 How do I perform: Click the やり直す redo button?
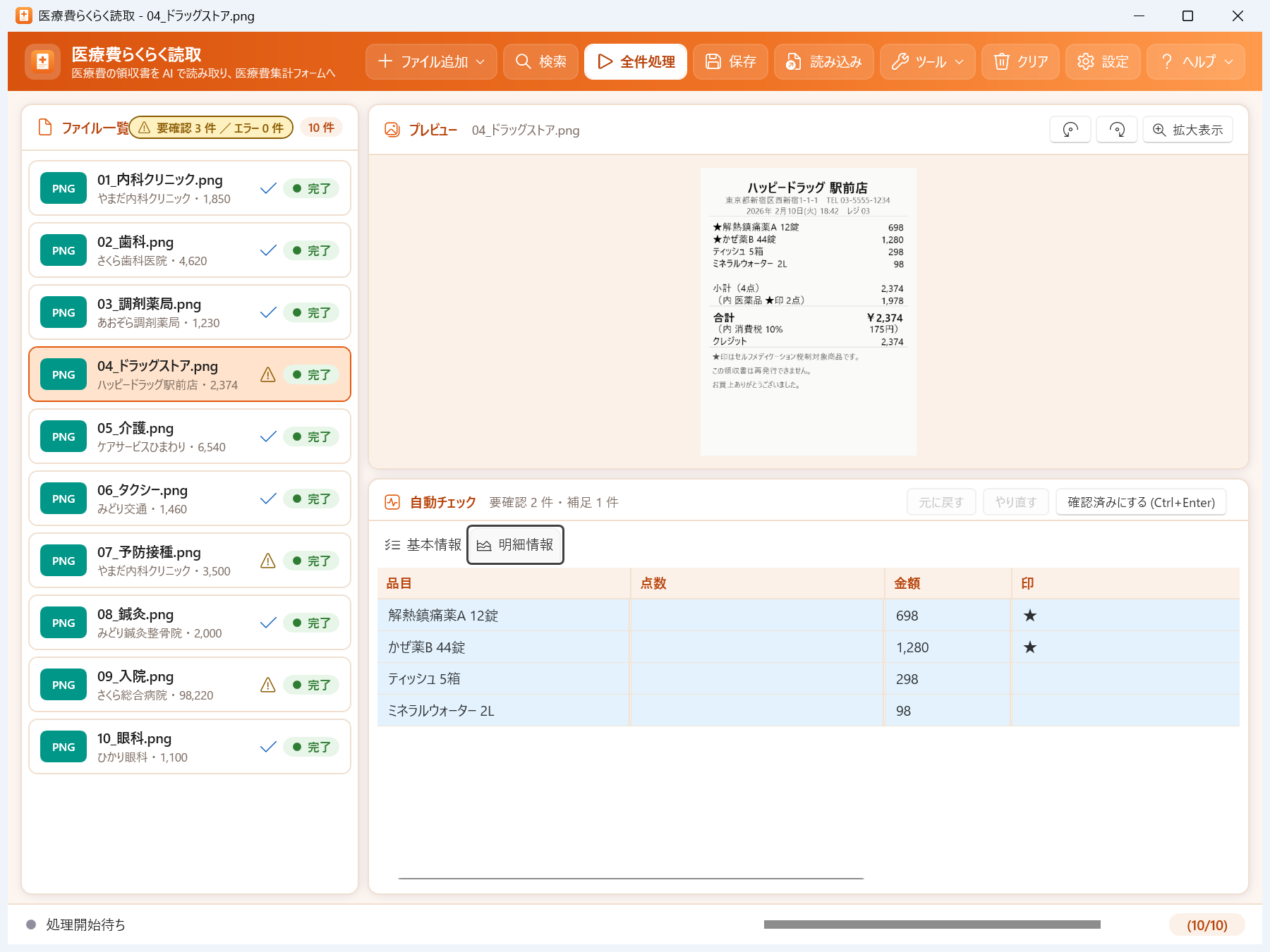point(1016,502)
